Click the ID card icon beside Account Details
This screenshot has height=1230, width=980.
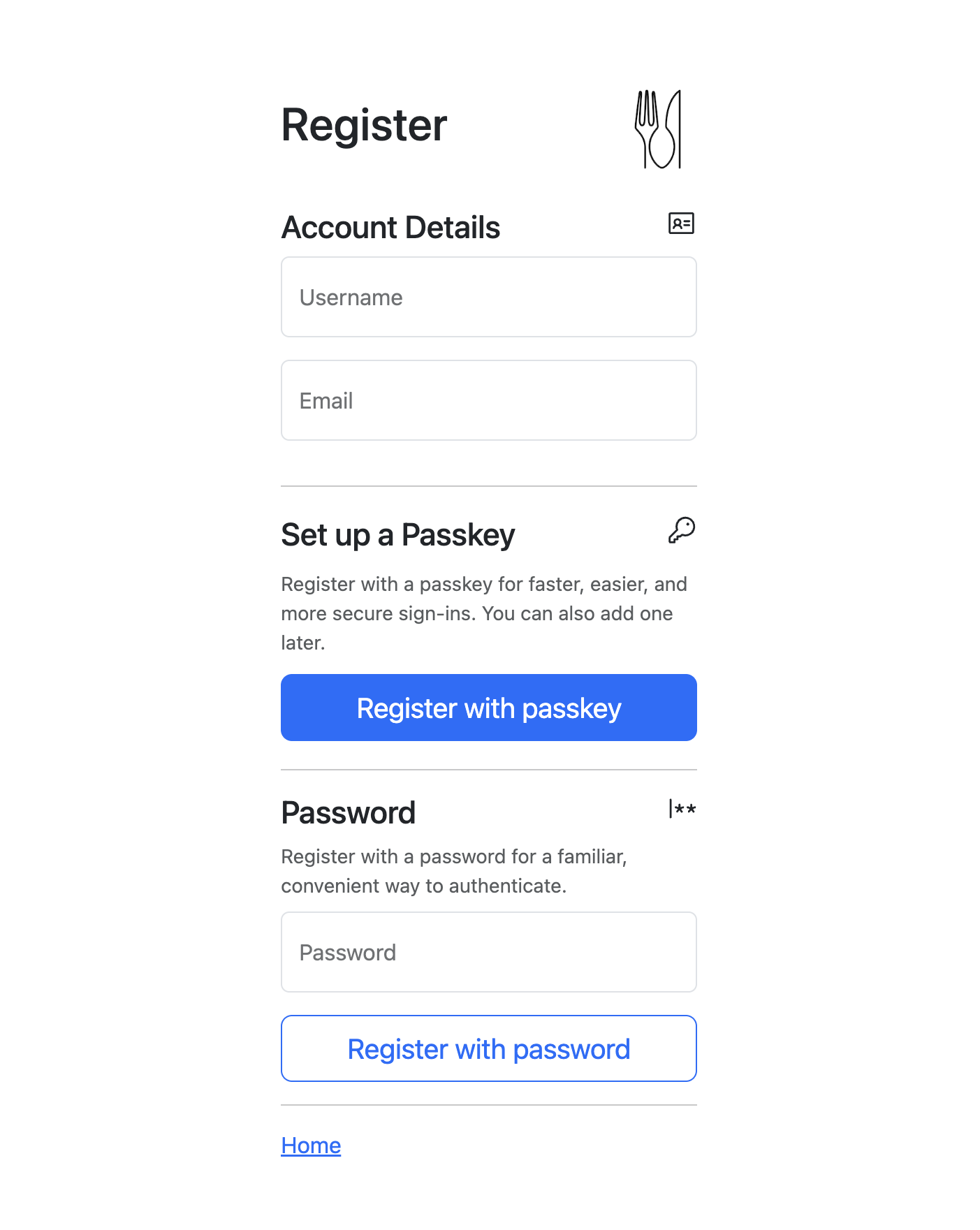(x=681, y=224)
